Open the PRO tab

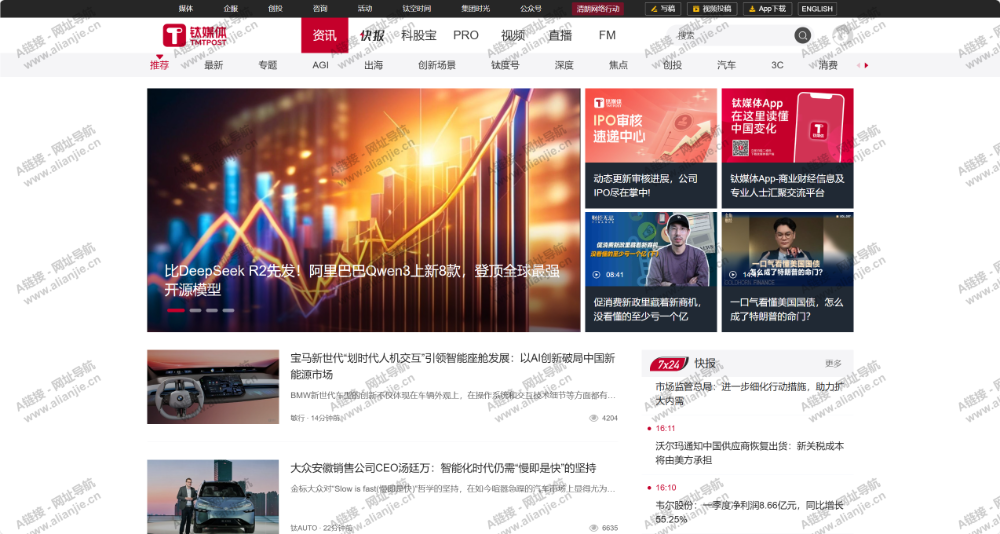point(466,36)
